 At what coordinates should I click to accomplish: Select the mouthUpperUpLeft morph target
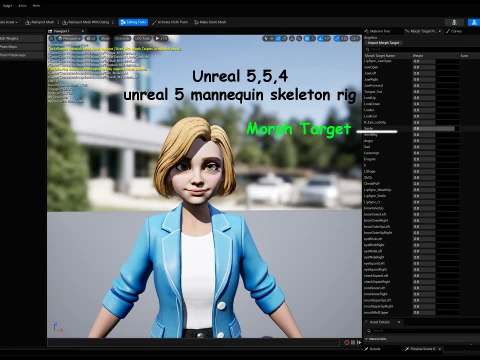click(377, 300)
